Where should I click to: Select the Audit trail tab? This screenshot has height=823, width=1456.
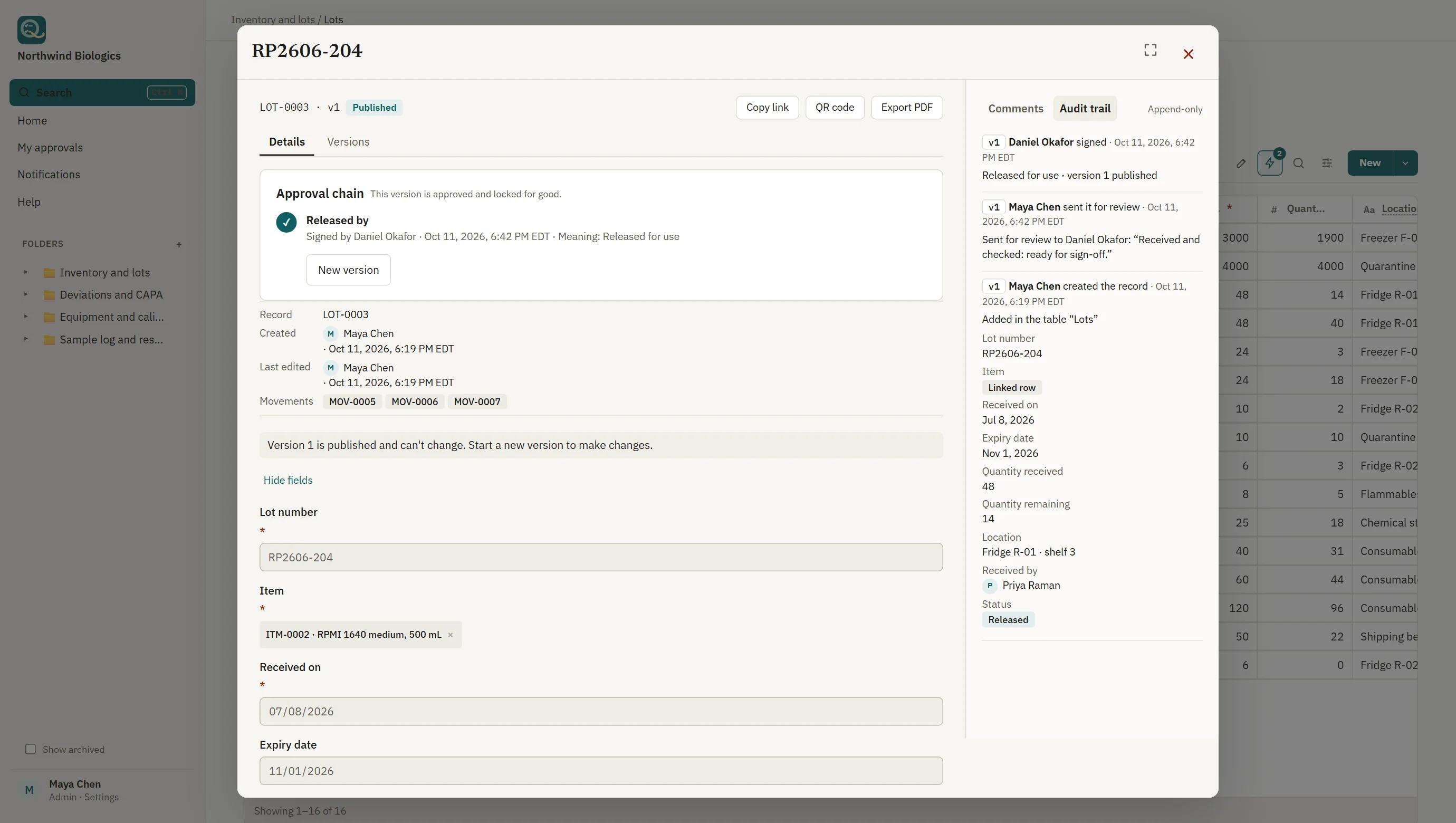tap(1085, 109)
